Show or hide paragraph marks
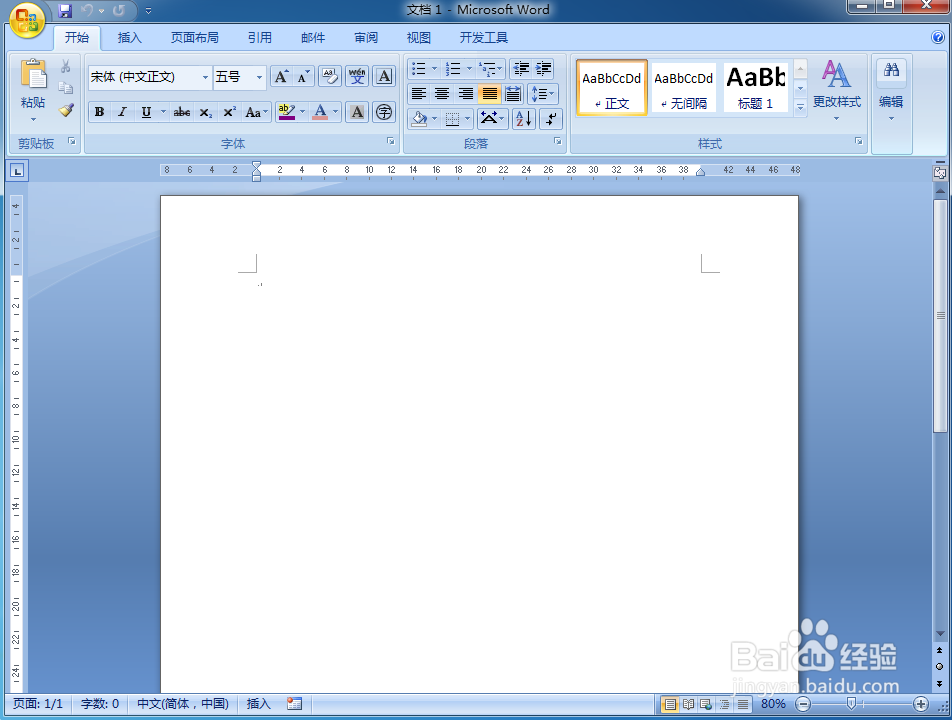This screenshot has height=720, width=952. [551, 118]
